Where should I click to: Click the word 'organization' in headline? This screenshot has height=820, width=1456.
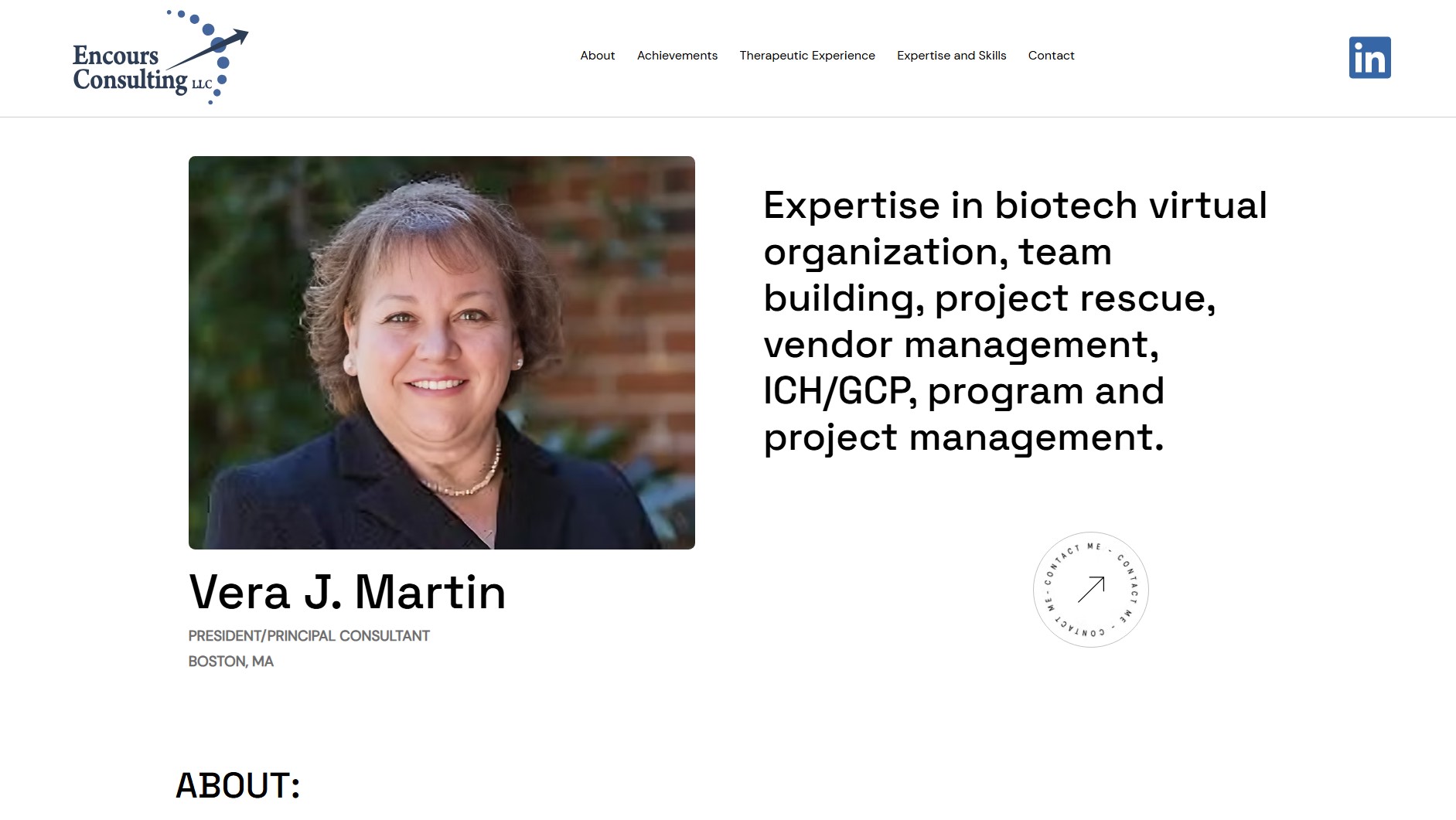point(885,252)
